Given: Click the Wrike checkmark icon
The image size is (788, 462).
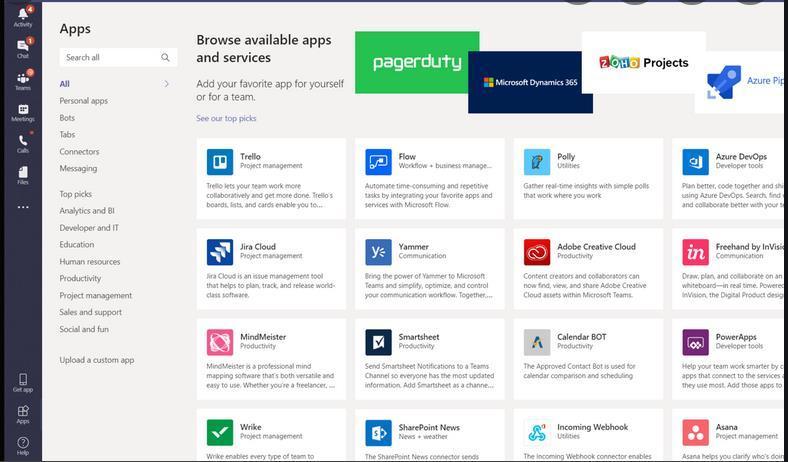Looking at the screenshot, I should [x=220, y=432].
